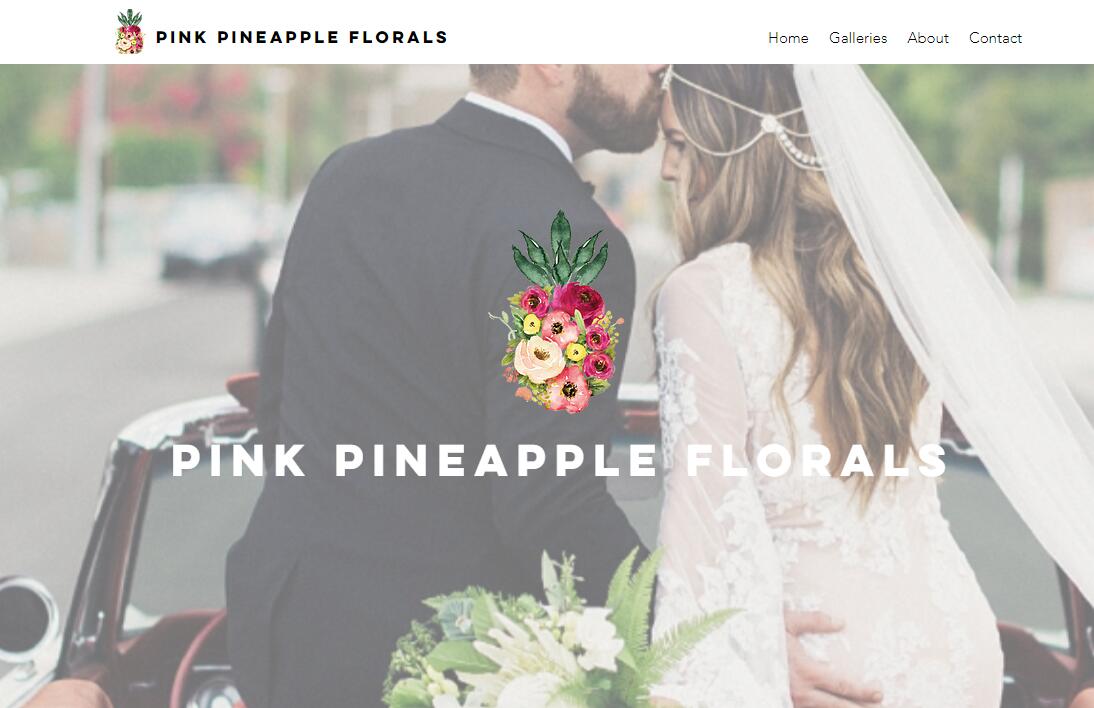
Task: Click the word PINK in the hero heading
Action: pyautogui.click(x=239, y=460)
